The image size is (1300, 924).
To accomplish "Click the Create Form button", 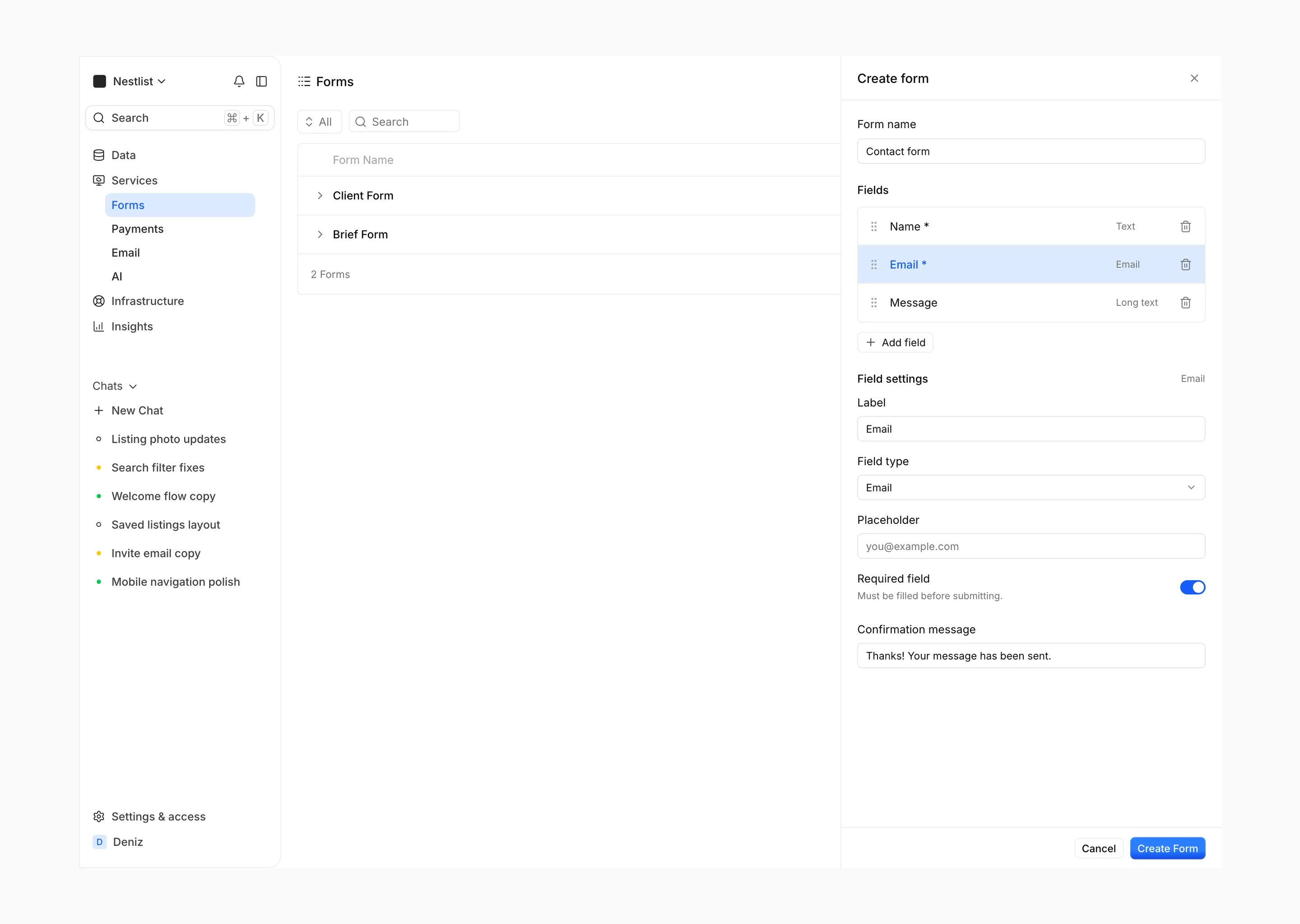I will pos(1167,848).
